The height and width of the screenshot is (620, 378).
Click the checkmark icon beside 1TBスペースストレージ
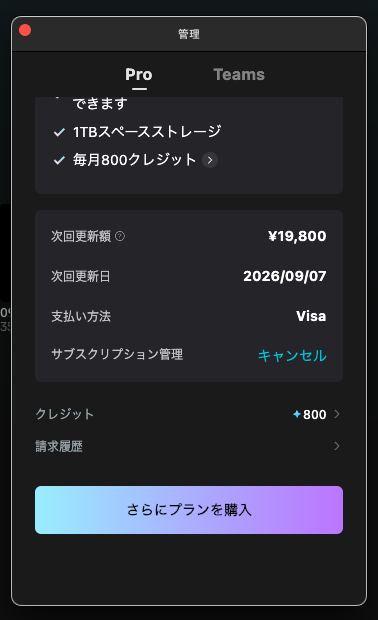(59, 132)
